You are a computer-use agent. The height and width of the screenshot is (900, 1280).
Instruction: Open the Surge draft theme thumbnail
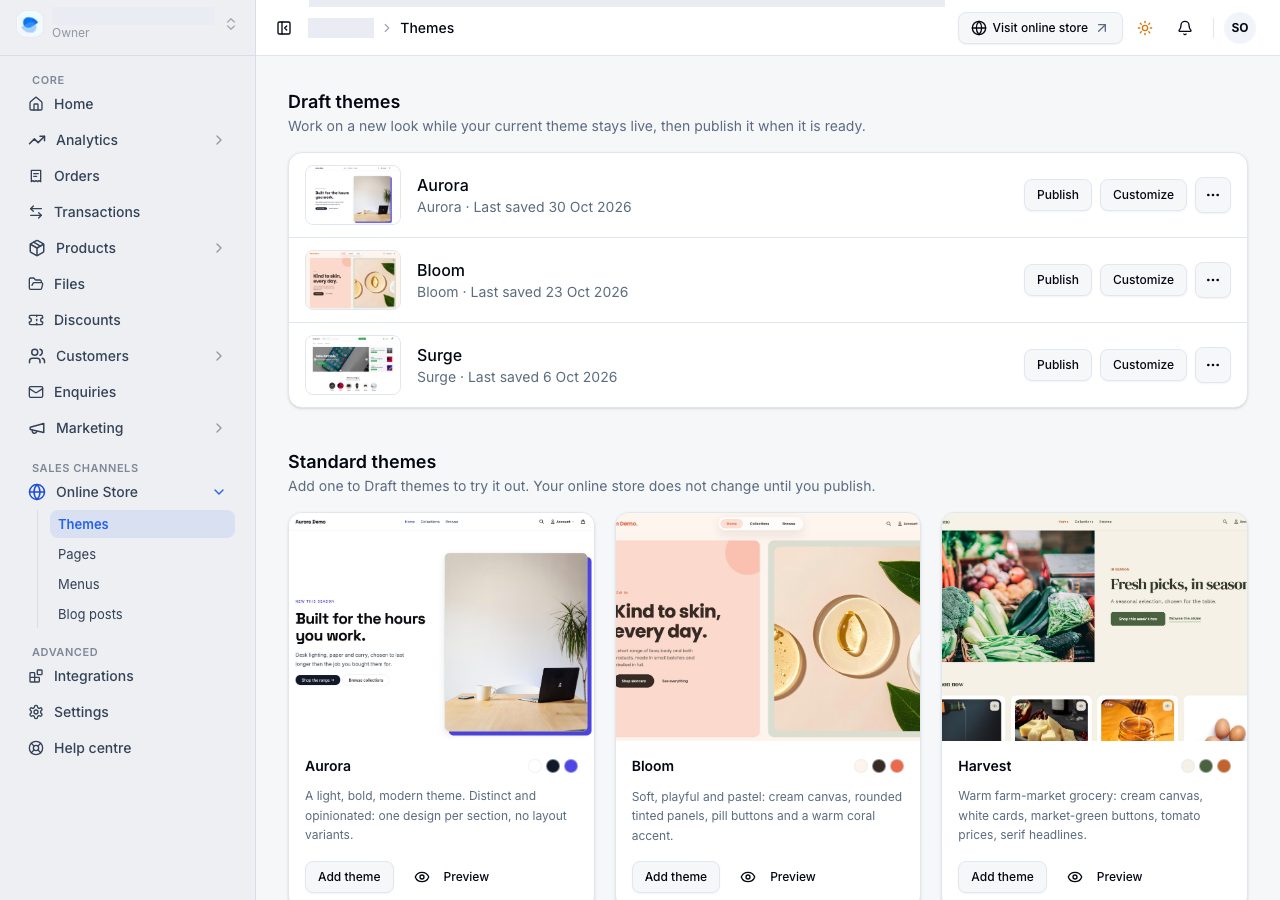[353, 365]
